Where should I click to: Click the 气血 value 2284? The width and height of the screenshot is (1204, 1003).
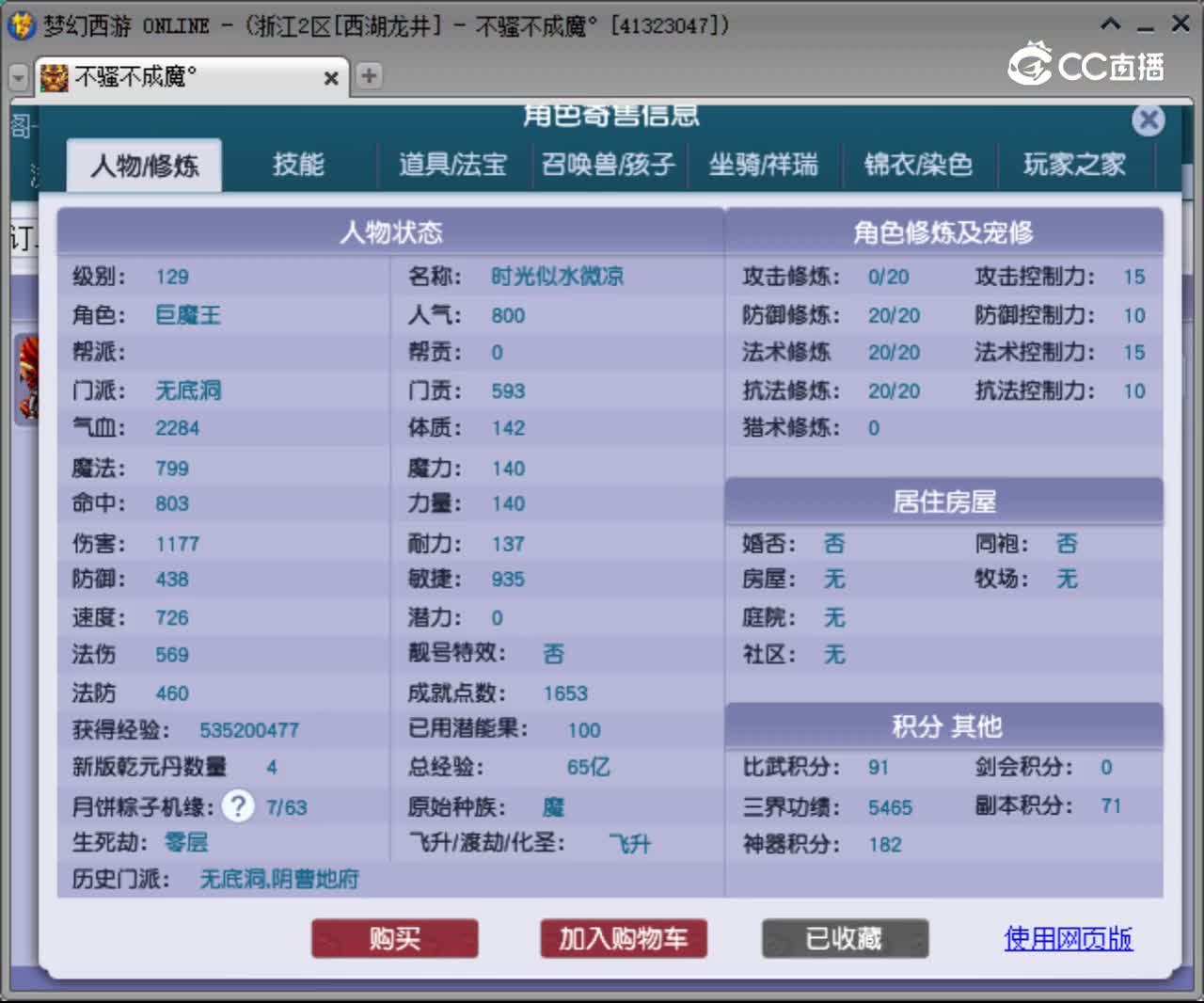click(177, 428)
